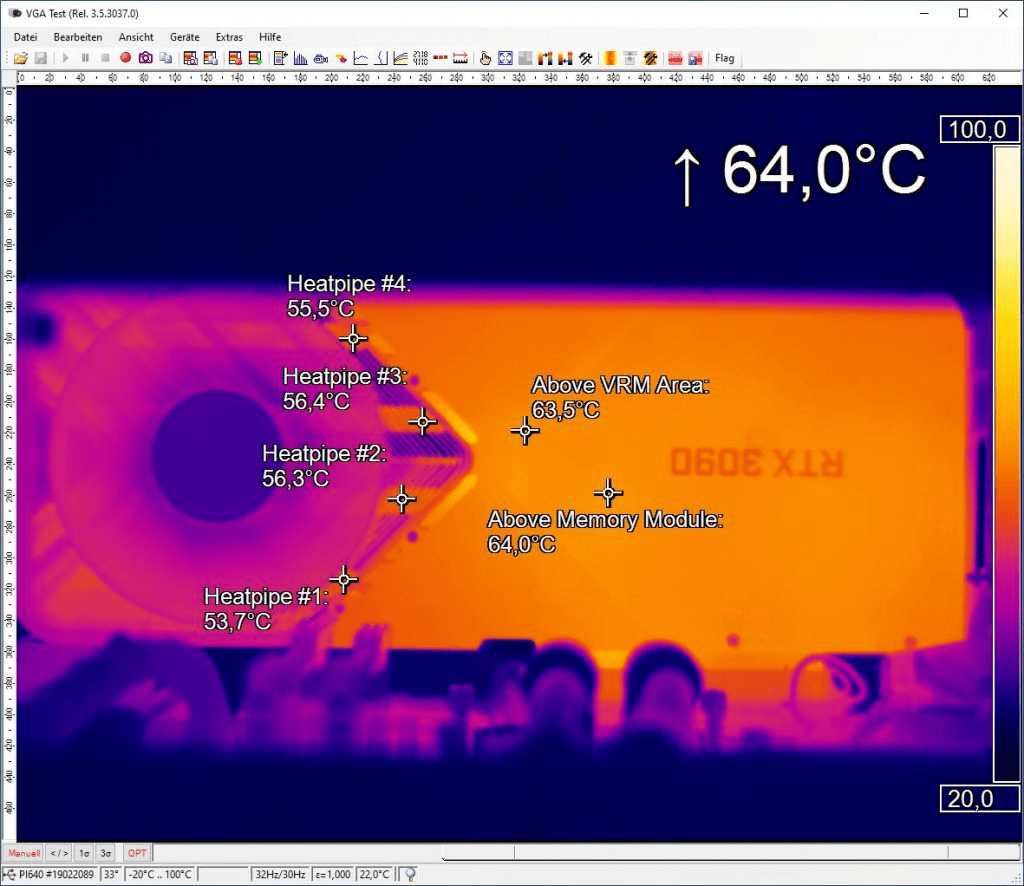The image size is (1024, 886).
Task: Click the red case icon
Action: point(675,58)
